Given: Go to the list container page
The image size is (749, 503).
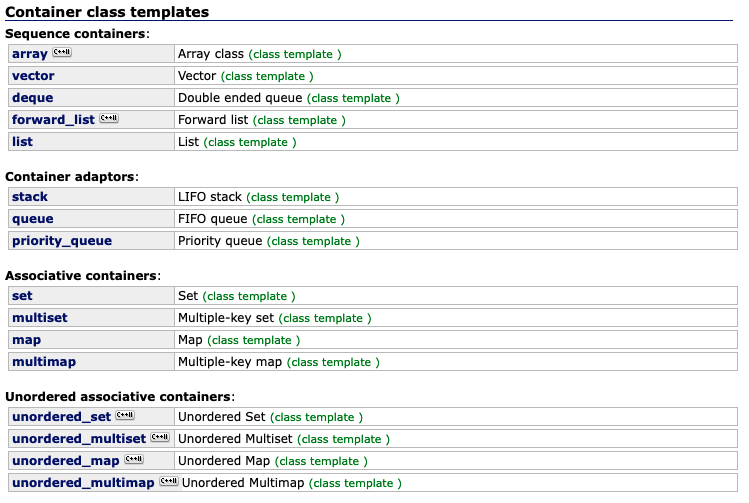Looking at the screenshot, I should [x=22, y=142].
